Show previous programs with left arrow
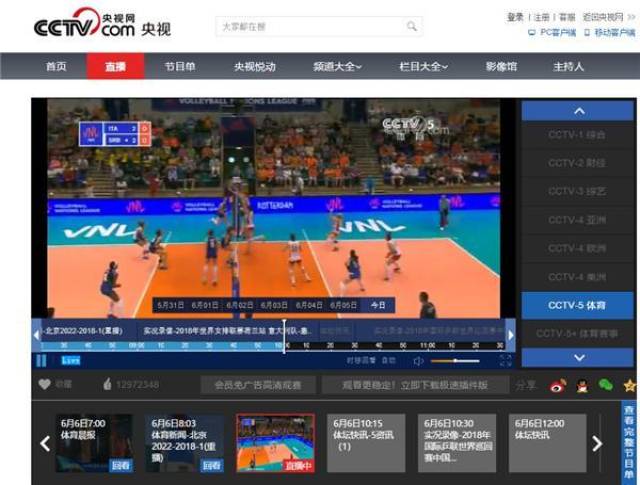 tap(45, 443)
